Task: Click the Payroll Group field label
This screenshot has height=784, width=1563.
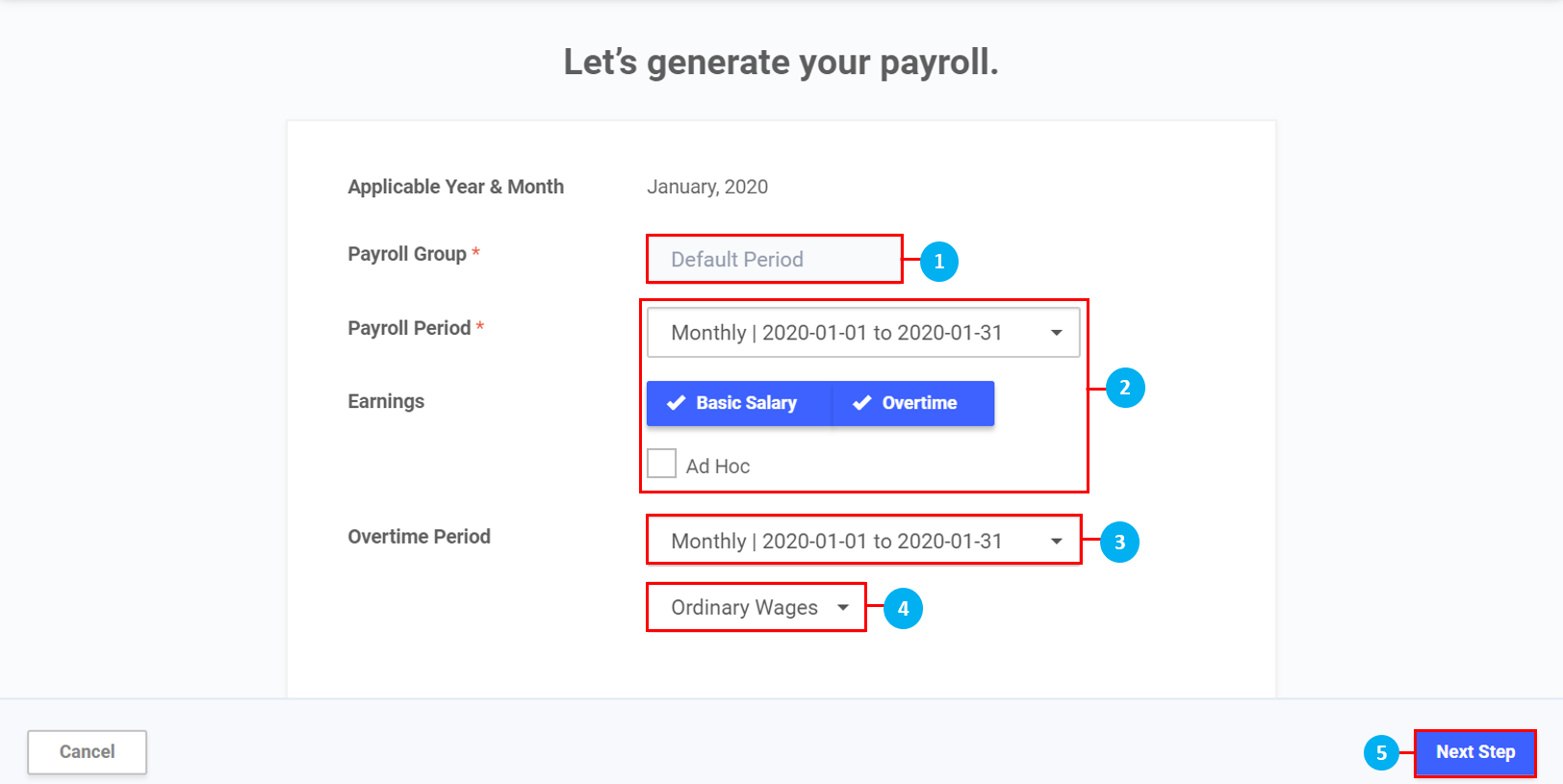Action: coord(407,254)
